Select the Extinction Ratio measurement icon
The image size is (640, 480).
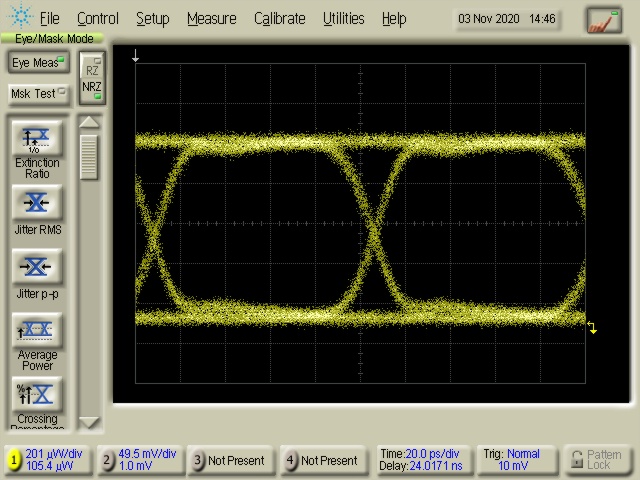pyautogui.click(x=37, y=138)
